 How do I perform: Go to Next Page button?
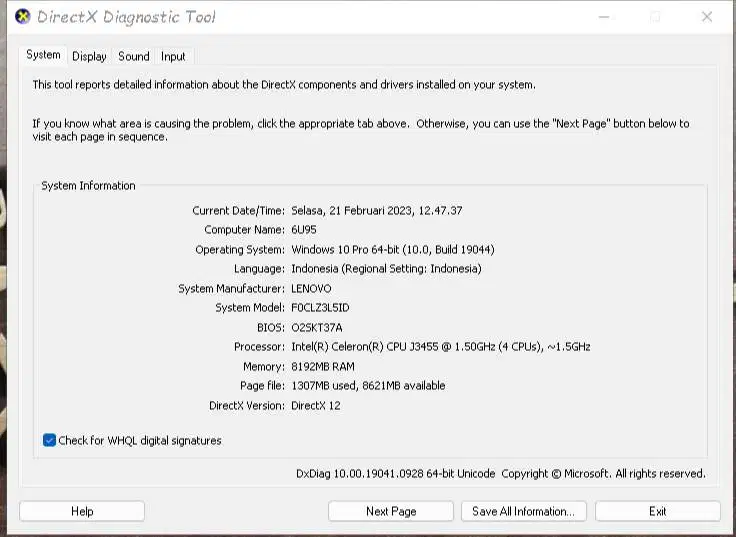click(x=391, y=511)
